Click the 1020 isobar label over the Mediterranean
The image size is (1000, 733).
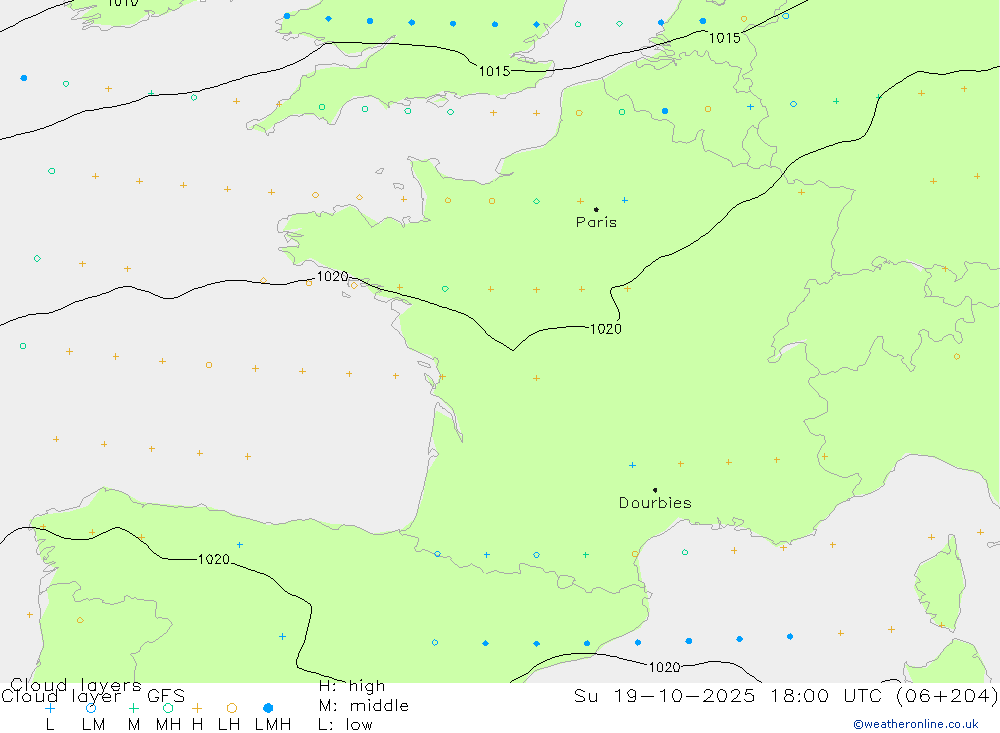pos(665,667)
